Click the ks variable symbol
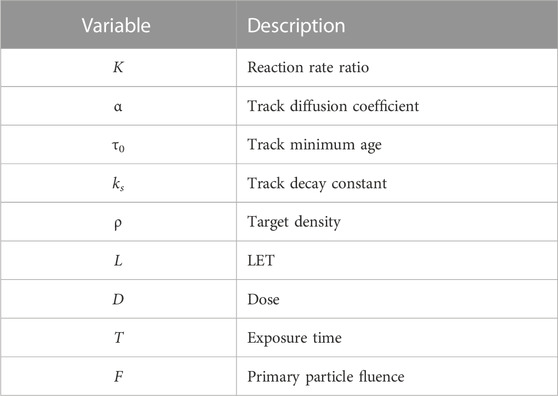The image size is (558, 396). point(118,184)
